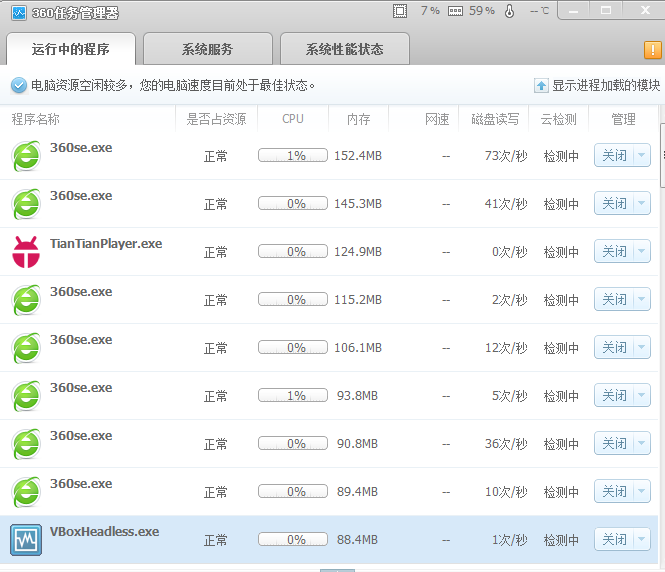Click the TianTianPlayer.exe process name

pos(106,244)
